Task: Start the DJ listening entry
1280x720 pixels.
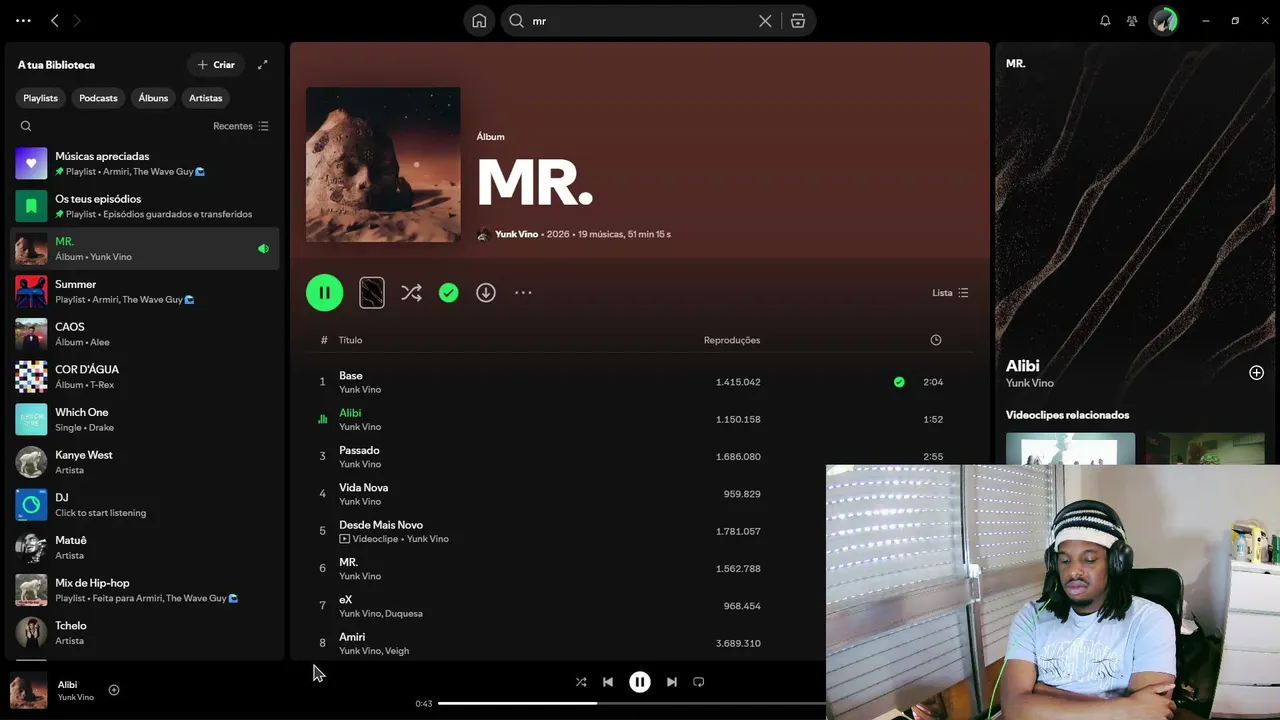Action: click(145, 505)
